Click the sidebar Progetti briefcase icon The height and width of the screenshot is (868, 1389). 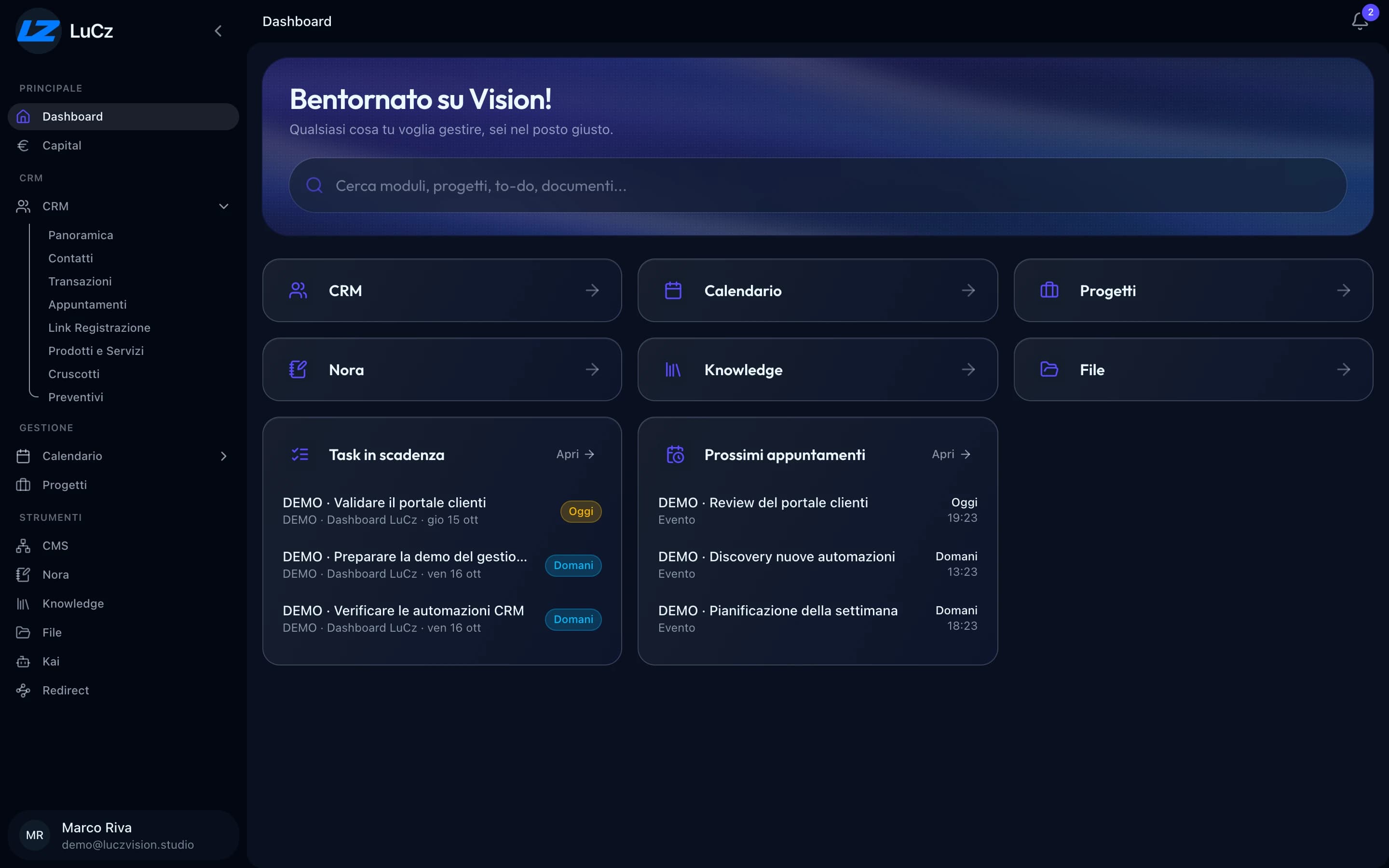(x=23, y=485)
